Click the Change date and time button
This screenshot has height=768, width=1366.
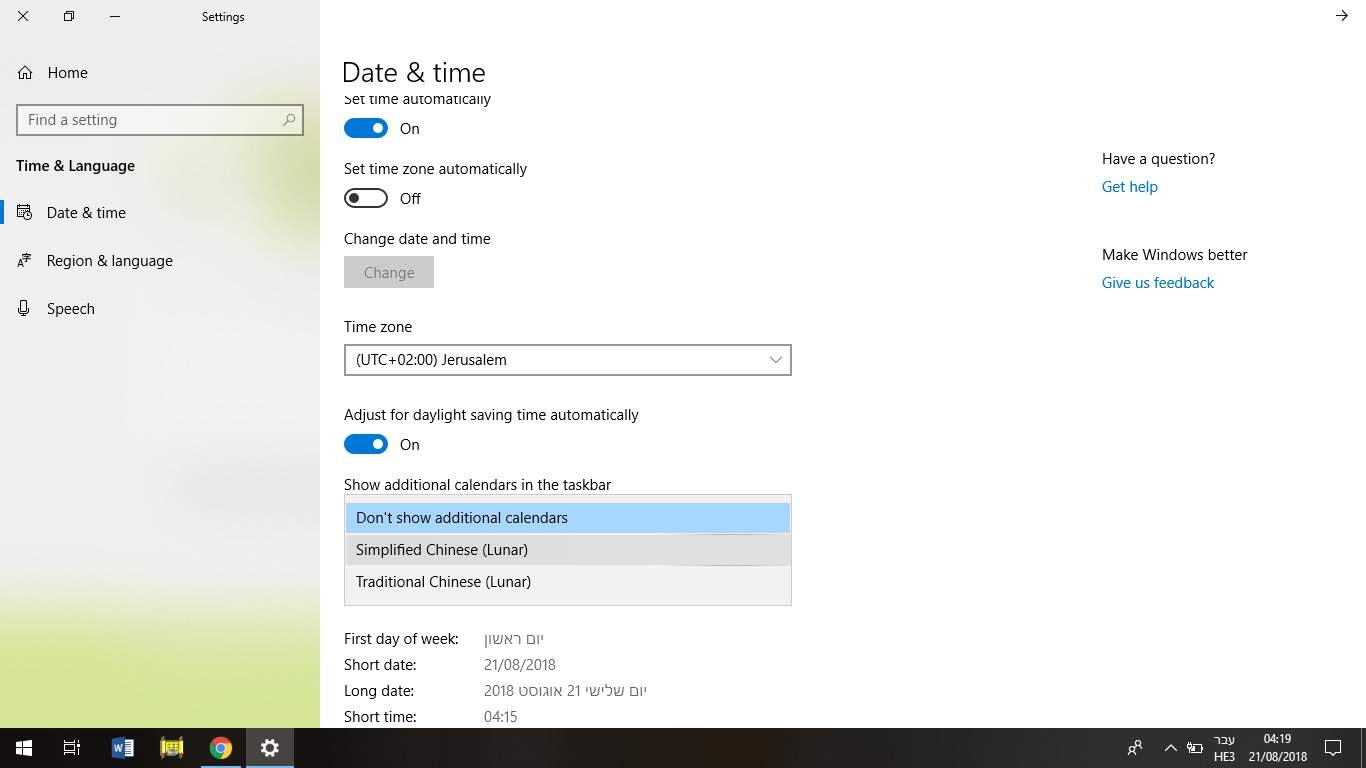coord(389,272)
